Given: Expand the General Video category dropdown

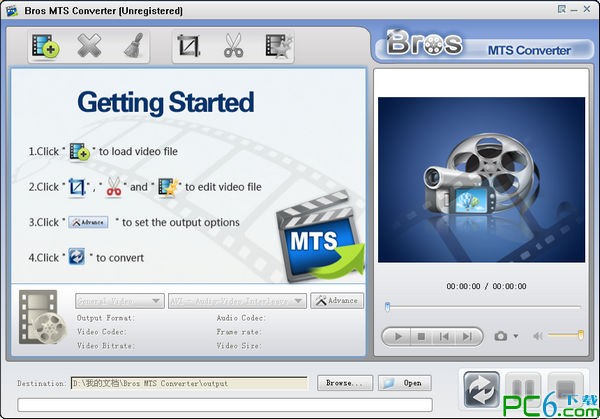Looking at the screenshot, I should (x=120, y=300).
